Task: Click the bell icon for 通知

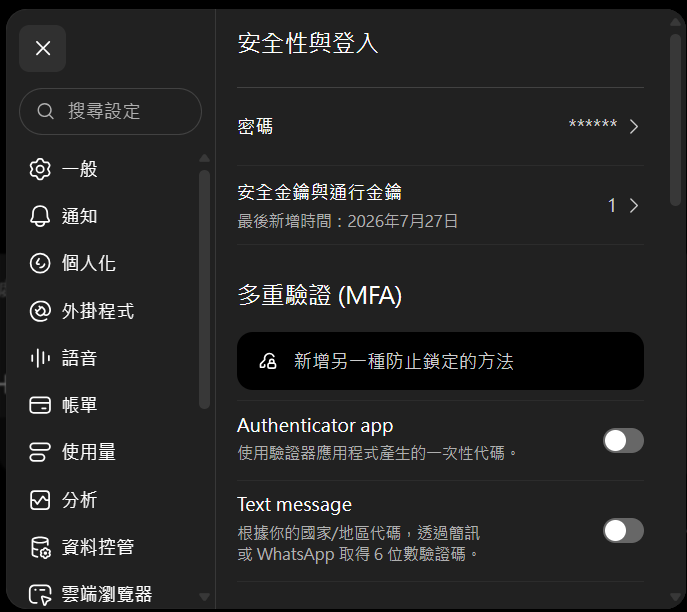Action: point(40,216)
